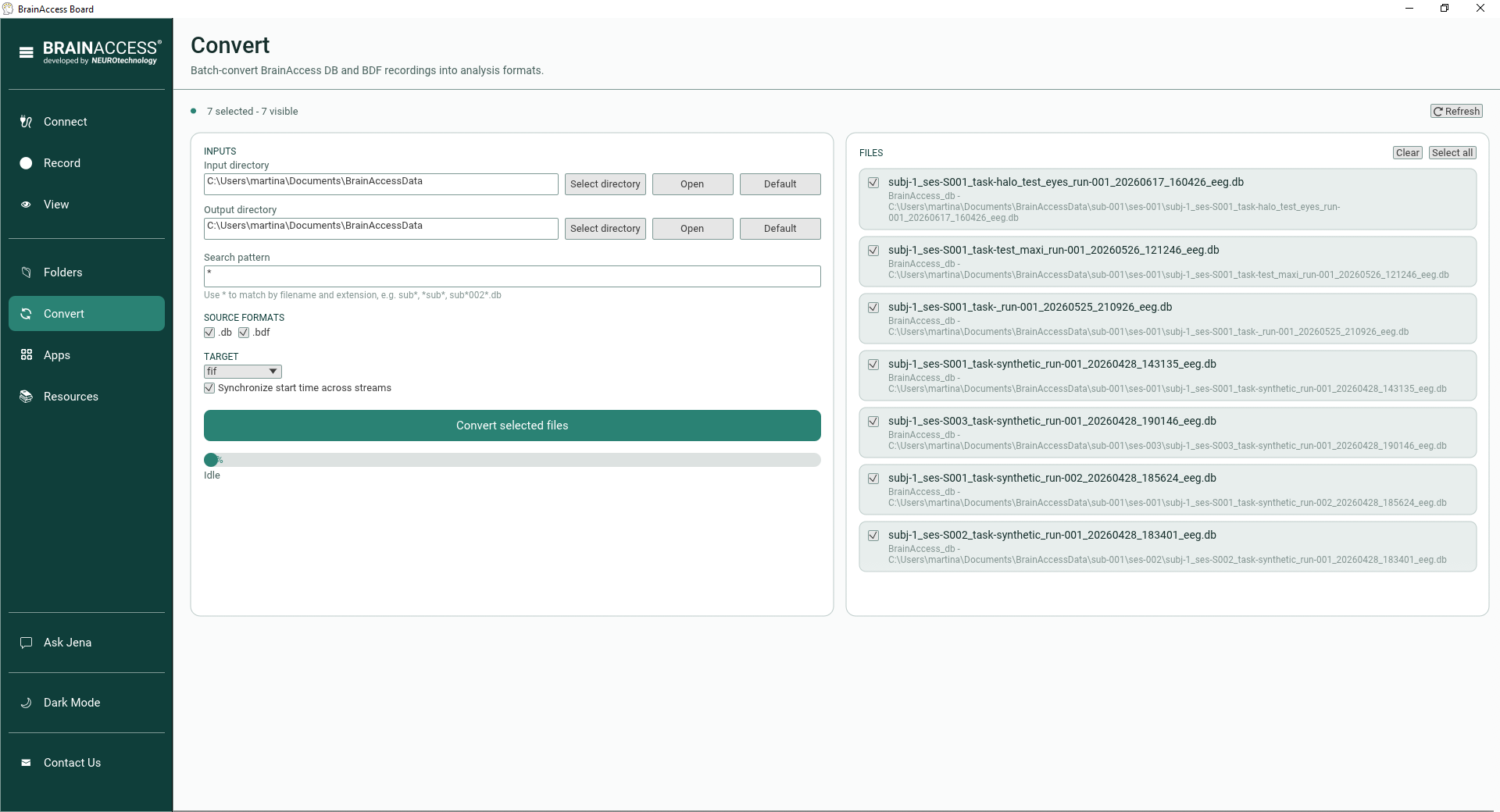Open Contact Us page
Image resolution: width=1500 pixels, height=812 pixels.
click(87, 763)
